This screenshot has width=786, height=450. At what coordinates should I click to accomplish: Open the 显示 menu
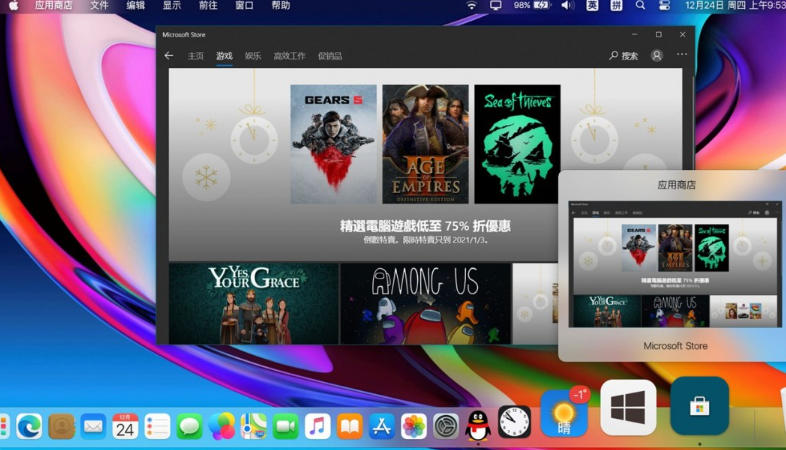[172, 6]
